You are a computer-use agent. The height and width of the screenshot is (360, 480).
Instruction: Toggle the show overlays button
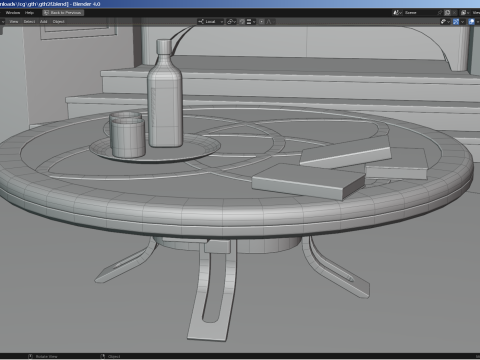pos(471,22)
